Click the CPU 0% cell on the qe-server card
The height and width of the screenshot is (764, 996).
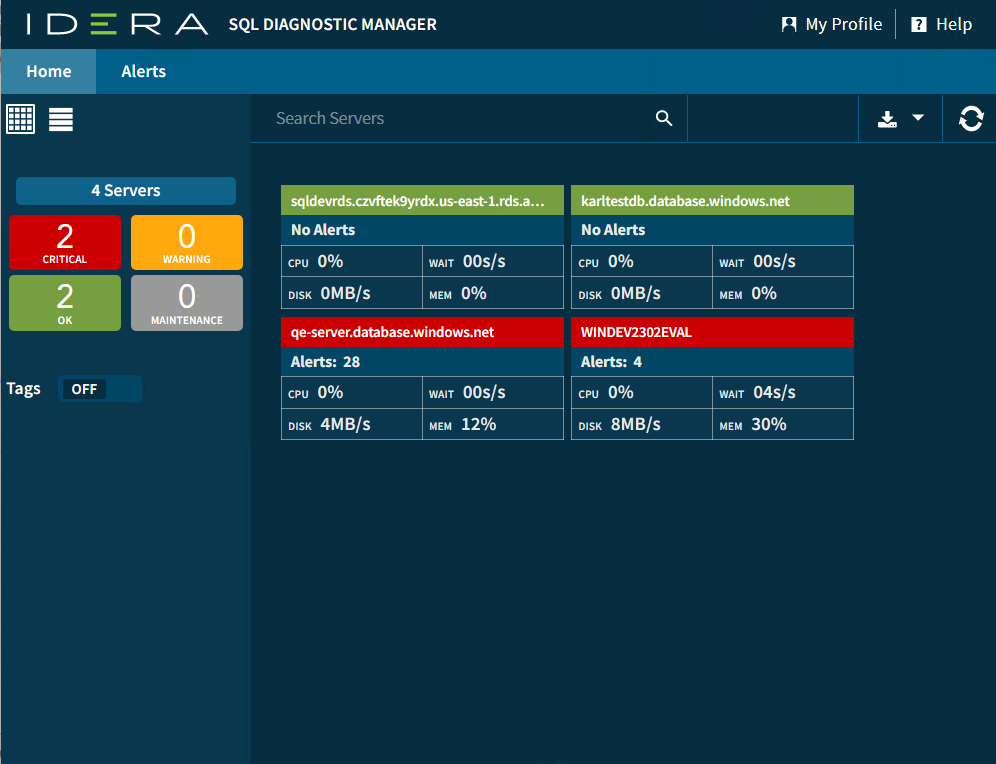point(352,392)
